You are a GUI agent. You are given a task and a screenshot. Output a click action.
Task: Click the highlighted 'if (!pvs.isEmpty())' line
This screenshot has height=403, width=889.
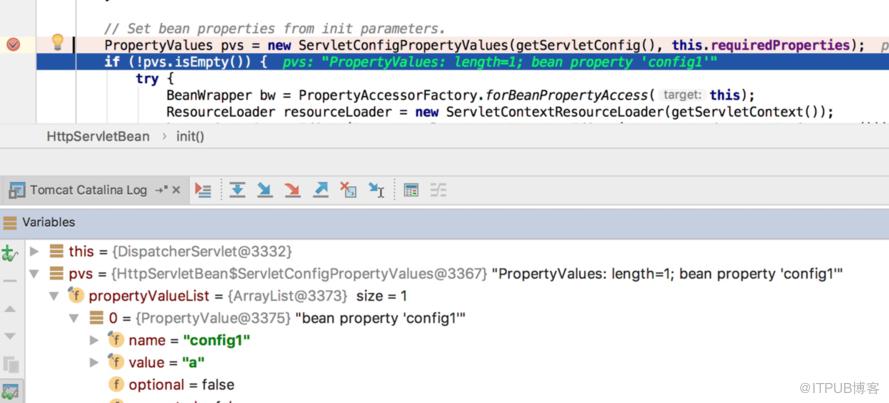point(463,62)
